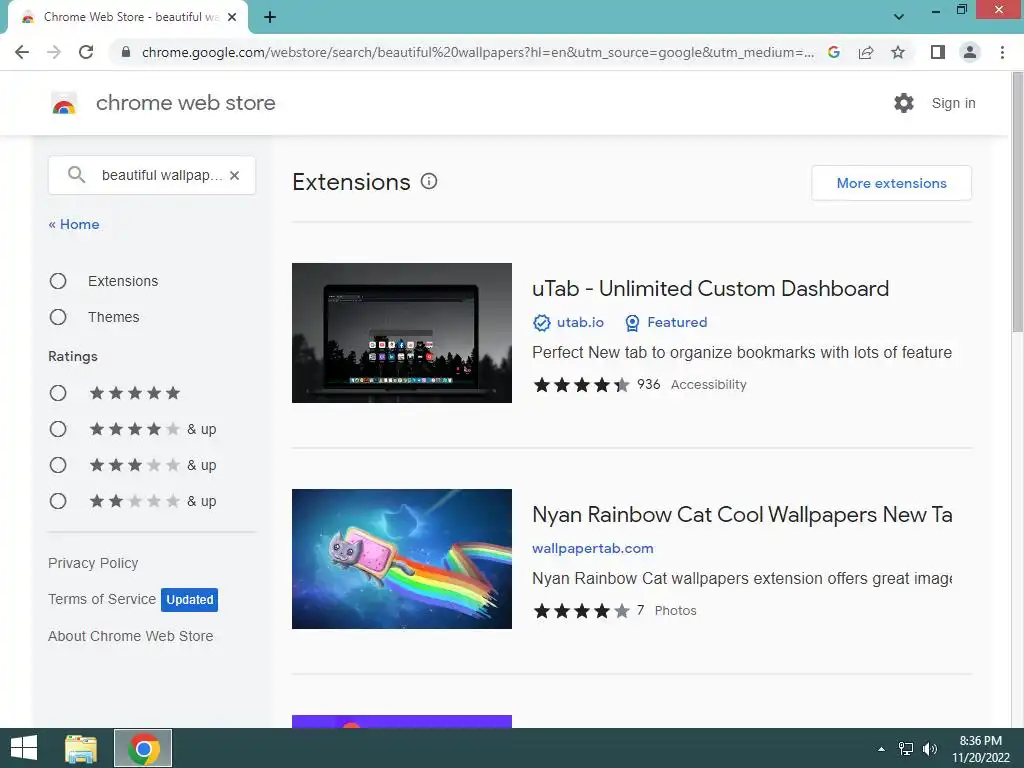Click the Nyan Cat rainbow thumbnail
This screenshot has width=1024, height=768.
[x=402, y=559]
